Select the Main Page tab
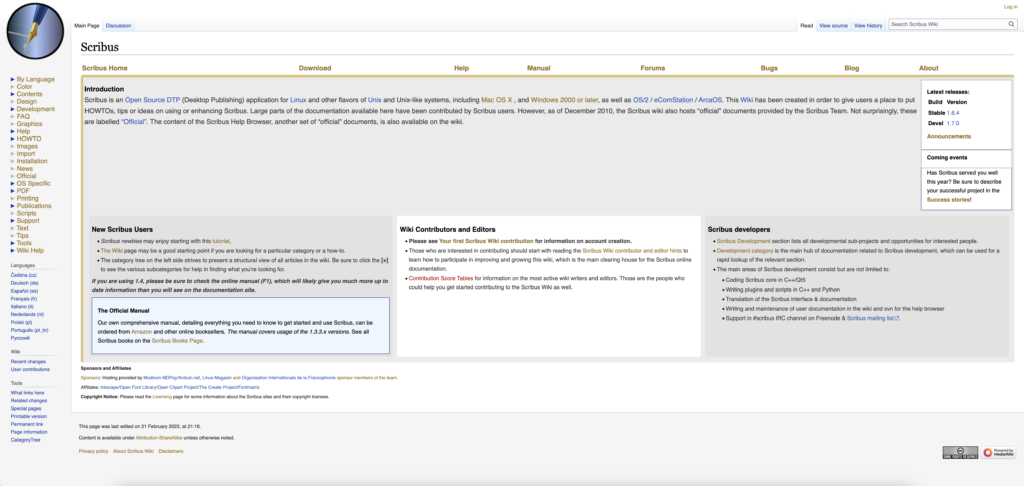Image resolution: width=1024 pixels, height=486 pixels. (x=87, y=25)
